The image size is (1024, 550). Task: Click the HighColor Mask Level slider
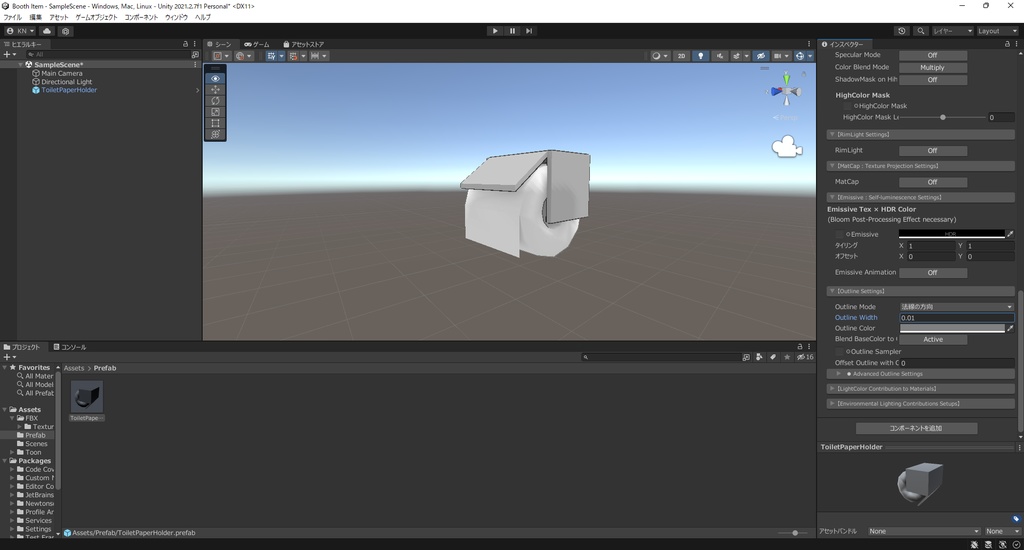tap(942, 118)
